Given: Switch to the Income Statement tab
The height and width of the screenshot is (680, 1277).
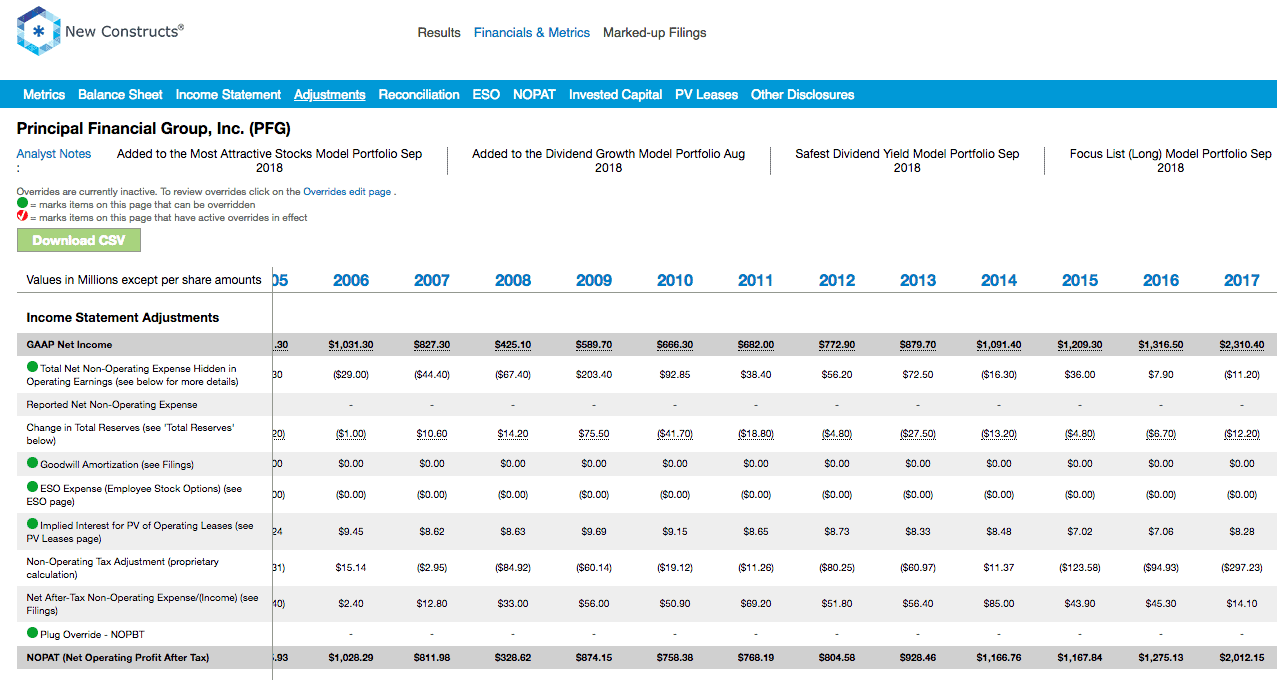Looking at the screenshot, I should tap(228, 95).
